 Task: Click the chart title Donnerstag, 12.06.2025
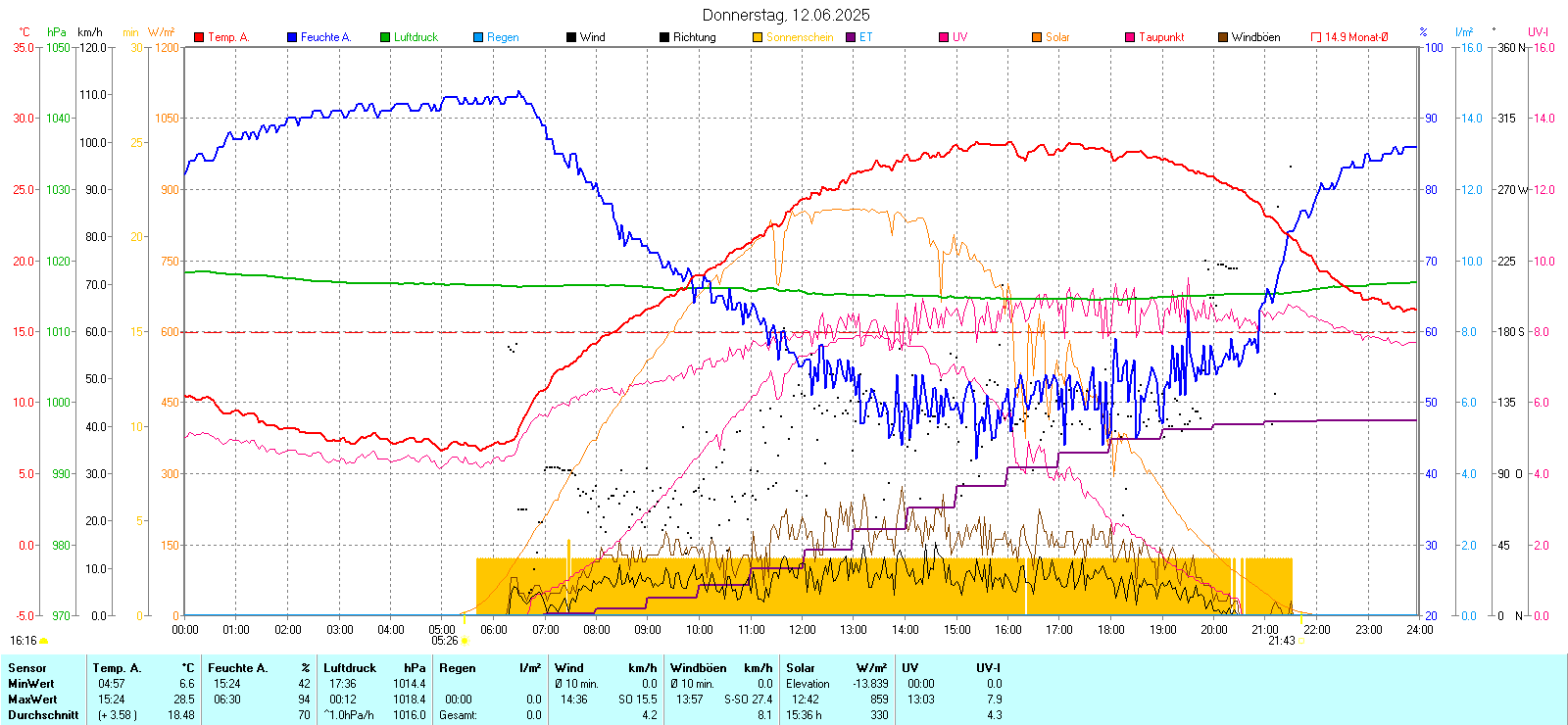[x=785, y=15]
